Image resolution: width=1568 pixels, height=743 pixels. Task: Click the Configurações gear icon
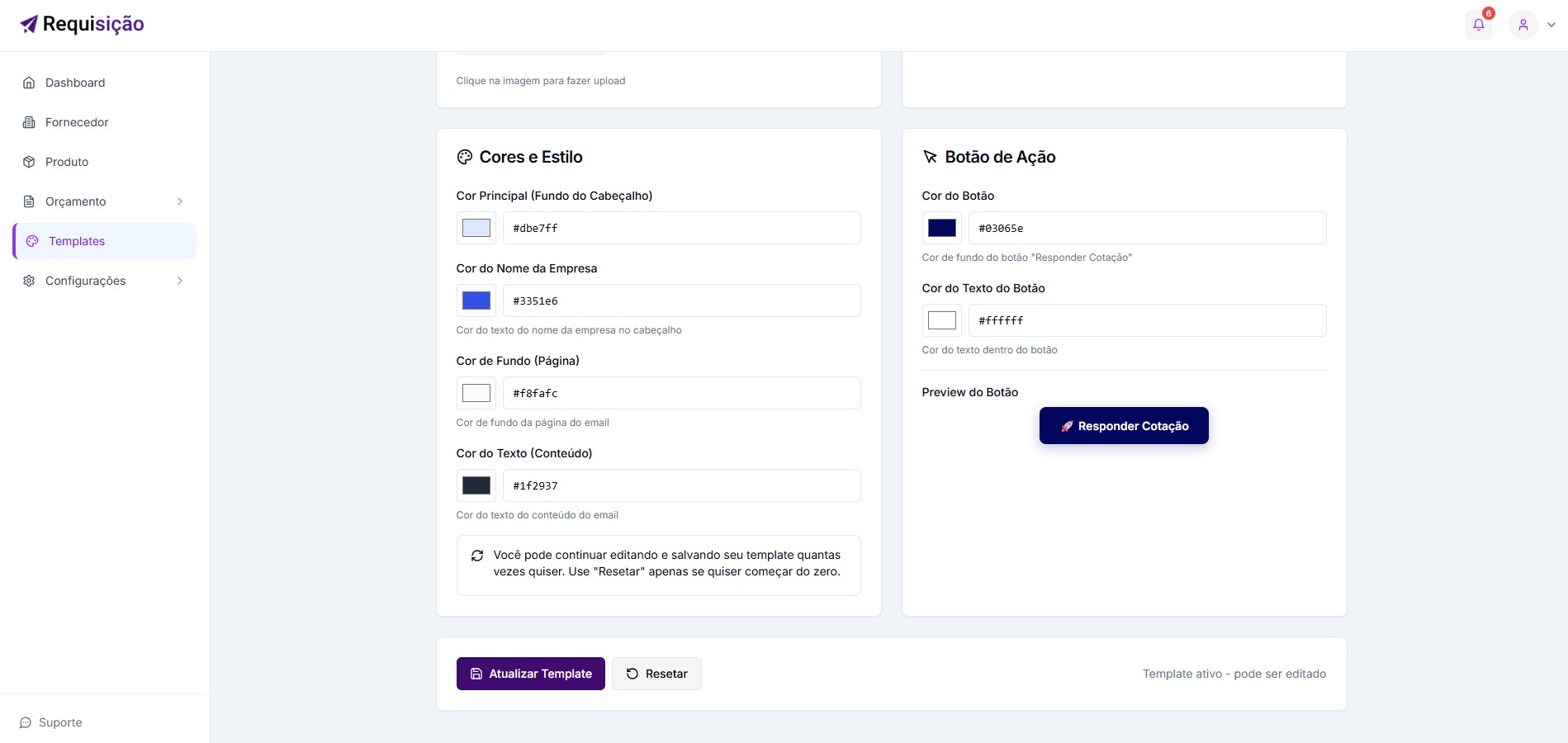click(29, 281)
